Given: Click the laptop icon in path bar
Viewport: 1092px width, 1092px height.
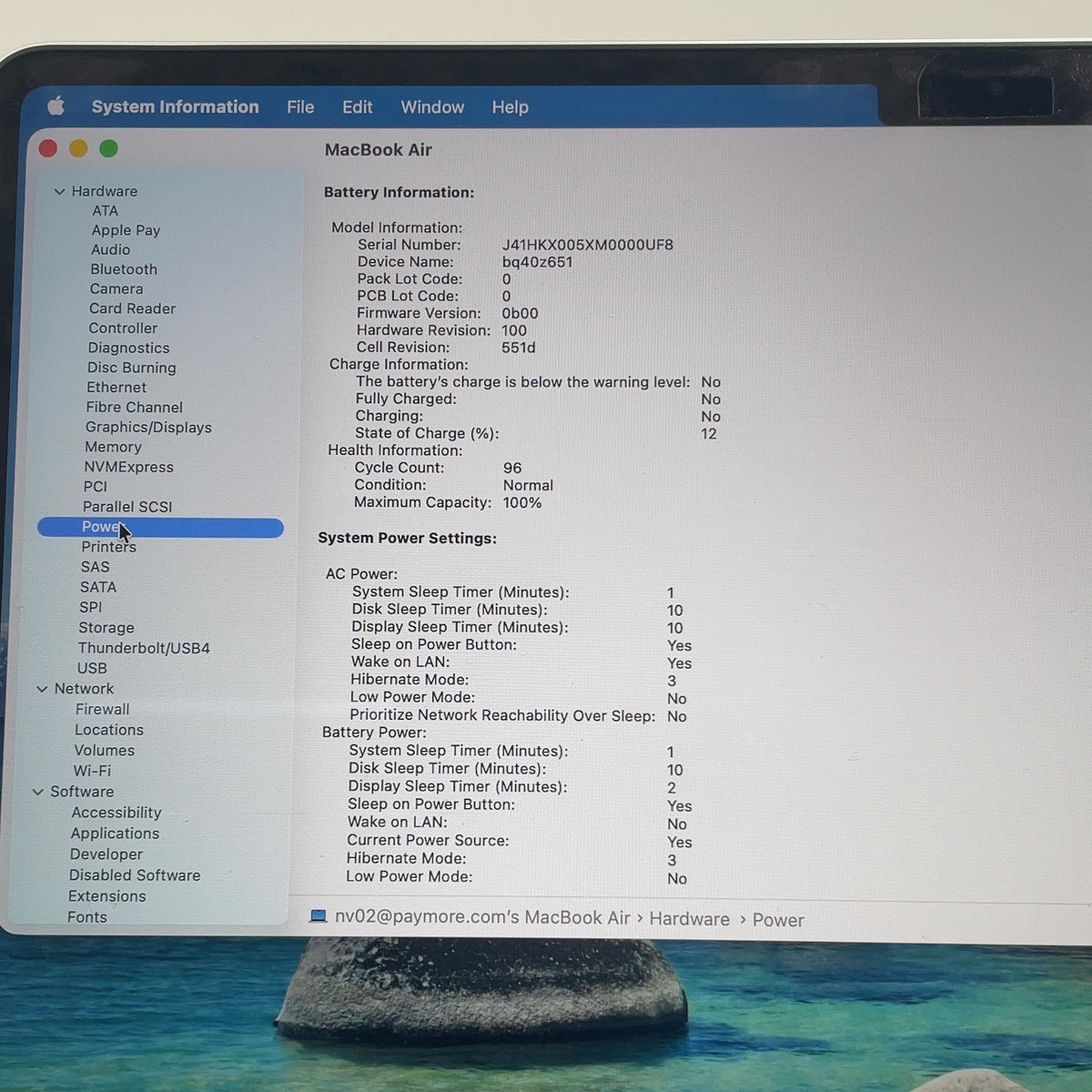Looking at the screenshot, I should point(318,916).
